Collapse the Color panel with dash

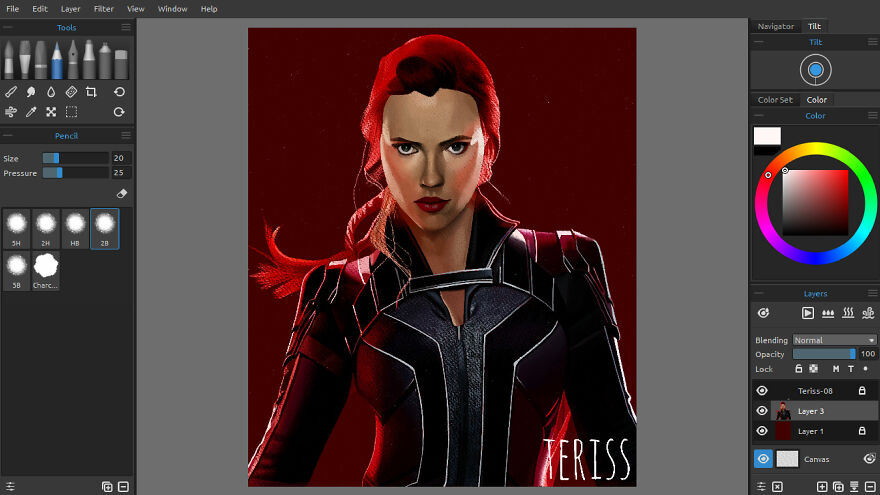[759, 115]
